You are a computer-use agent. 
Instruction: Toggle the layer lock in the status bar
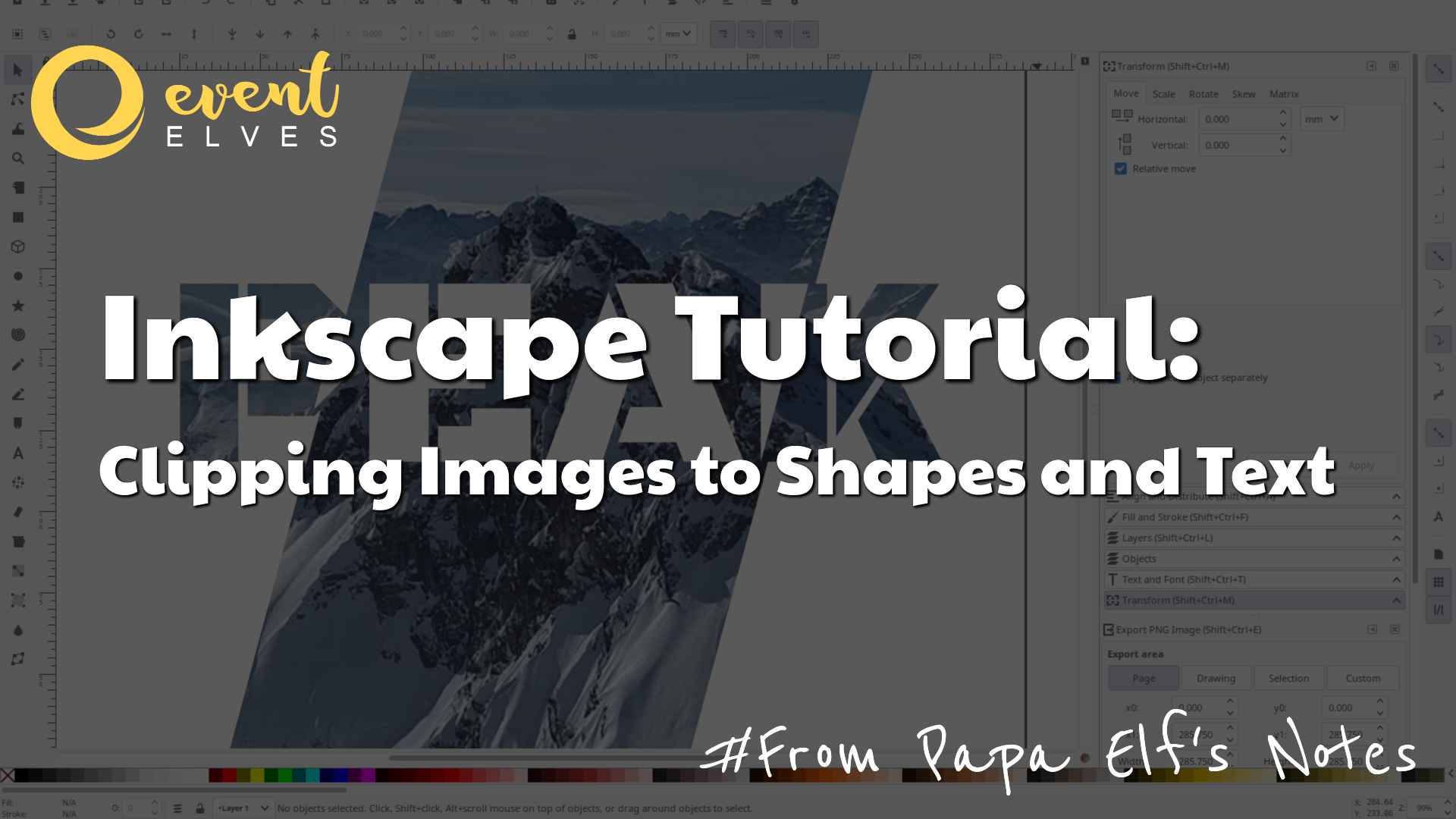[199, 808]
